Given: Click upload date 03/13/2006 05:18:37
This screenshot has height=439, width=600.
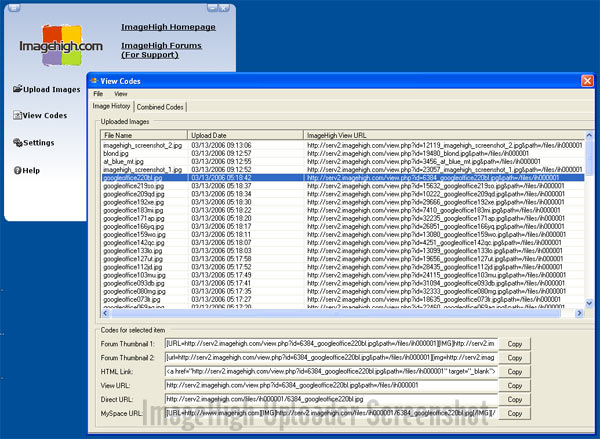Looking at the screenshot, I should [x=221, y=186].
